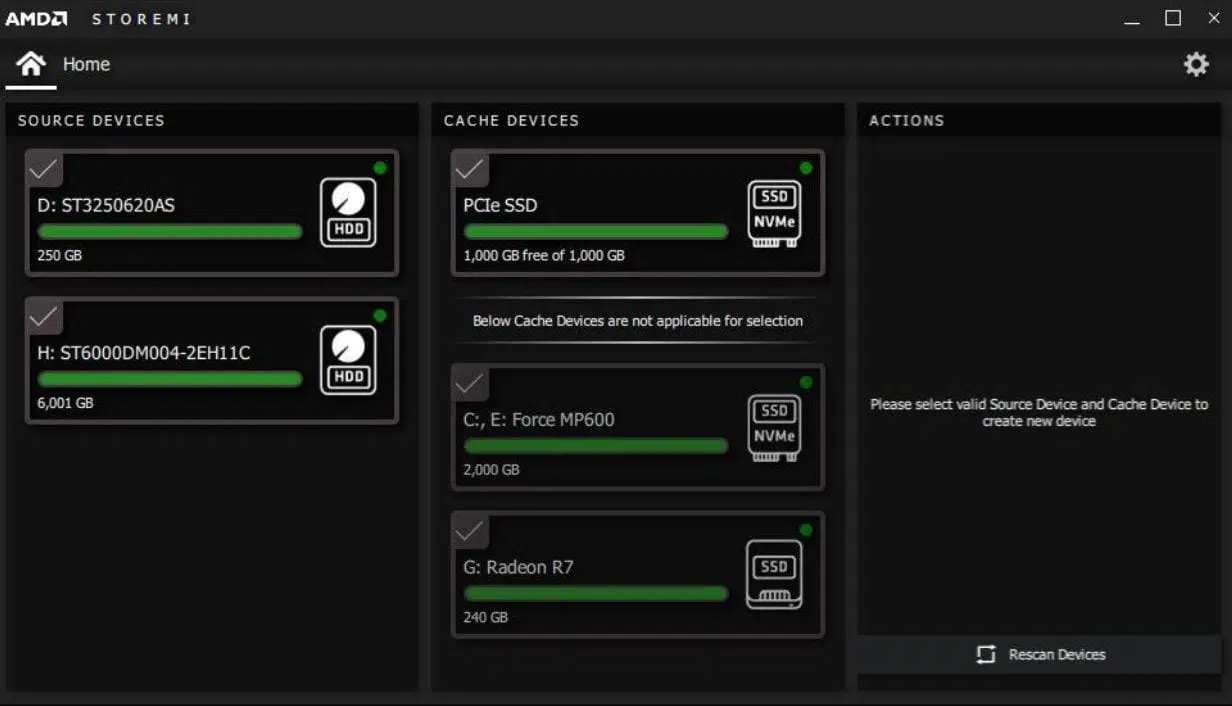Click SSD icon on G: Radeon R7 card
Viewport: 1232px width, 706px height.
click(774, 575)
